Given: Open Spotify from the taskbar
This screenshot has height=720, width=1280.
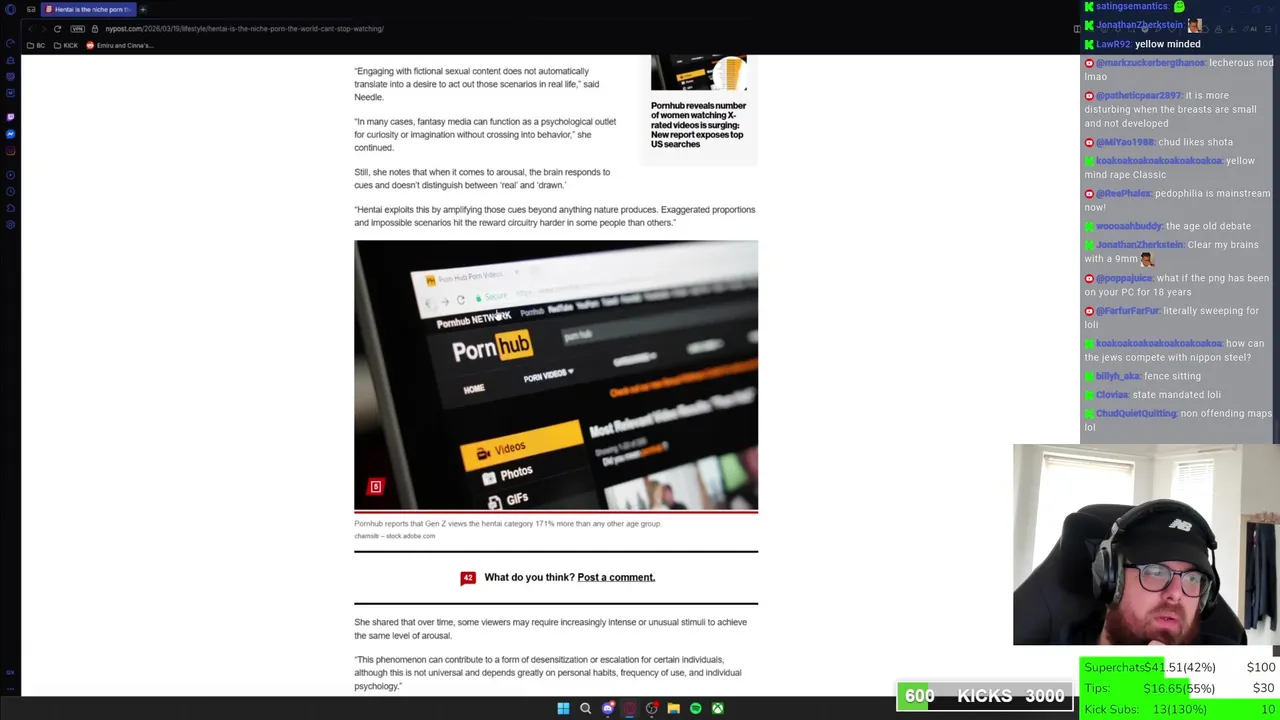Looking at the screenshot, I should [x=695, y=708].
